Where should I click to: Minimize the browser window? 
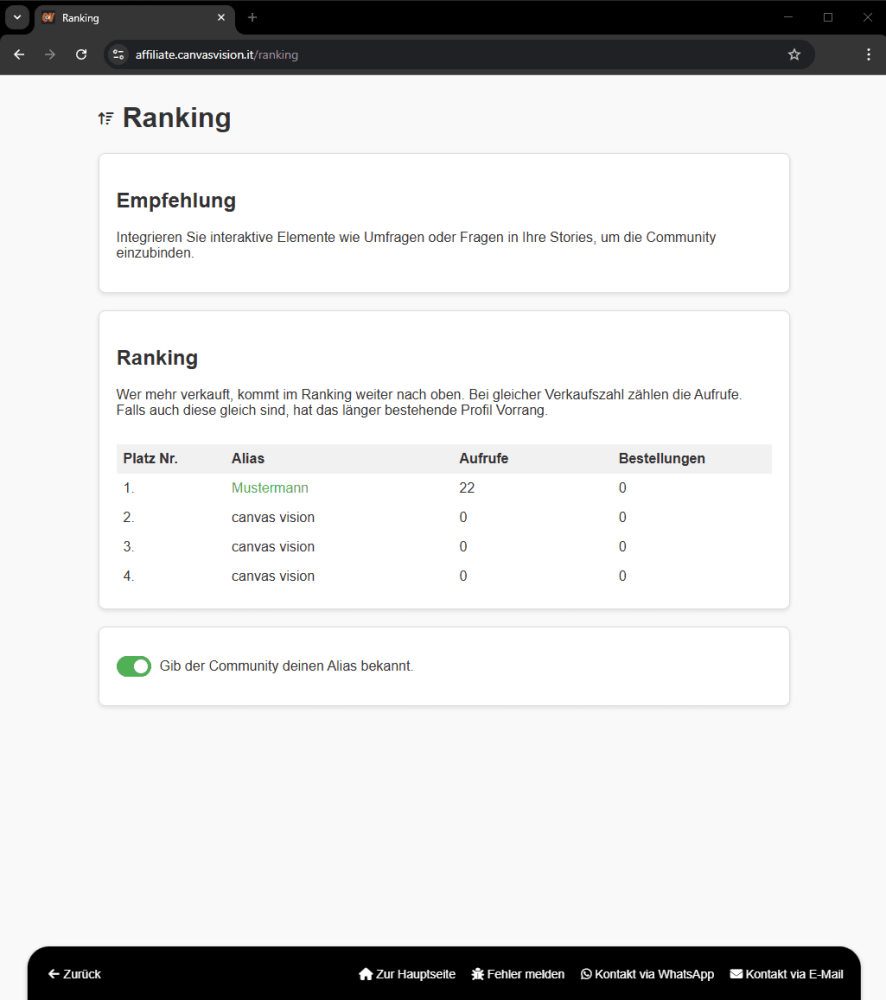788,17
